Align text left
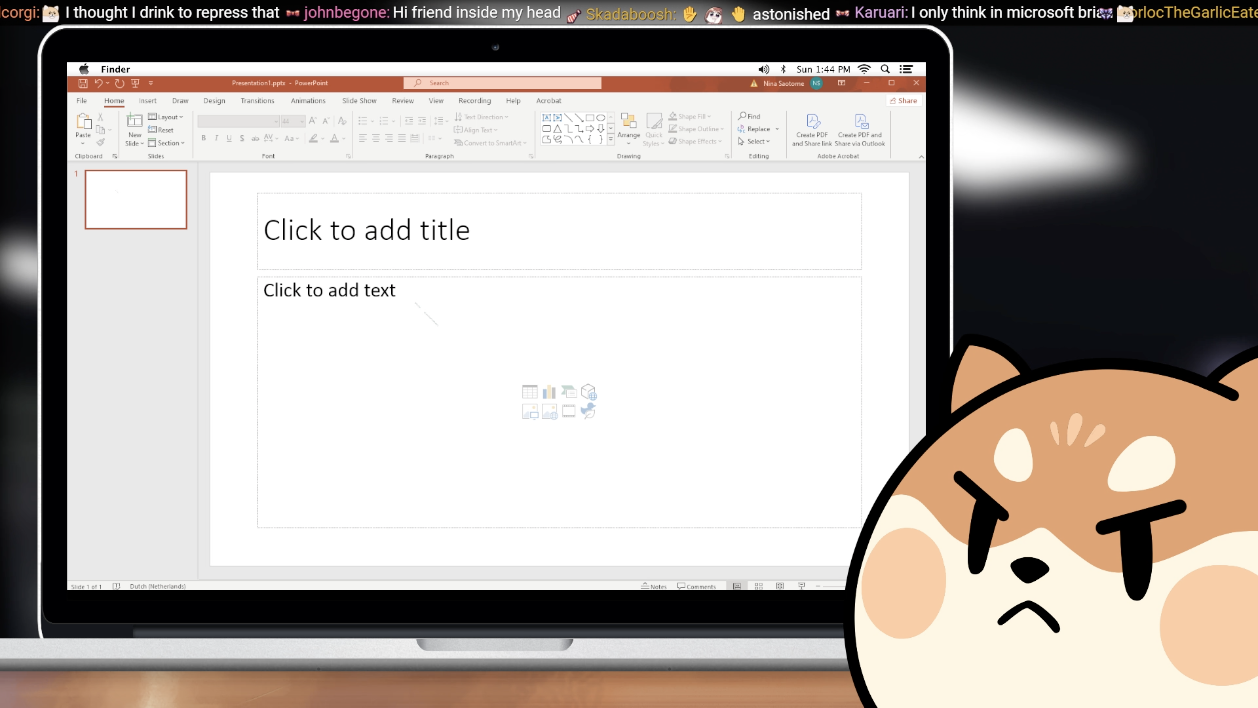1258x708 pixels. pos(363,138)
